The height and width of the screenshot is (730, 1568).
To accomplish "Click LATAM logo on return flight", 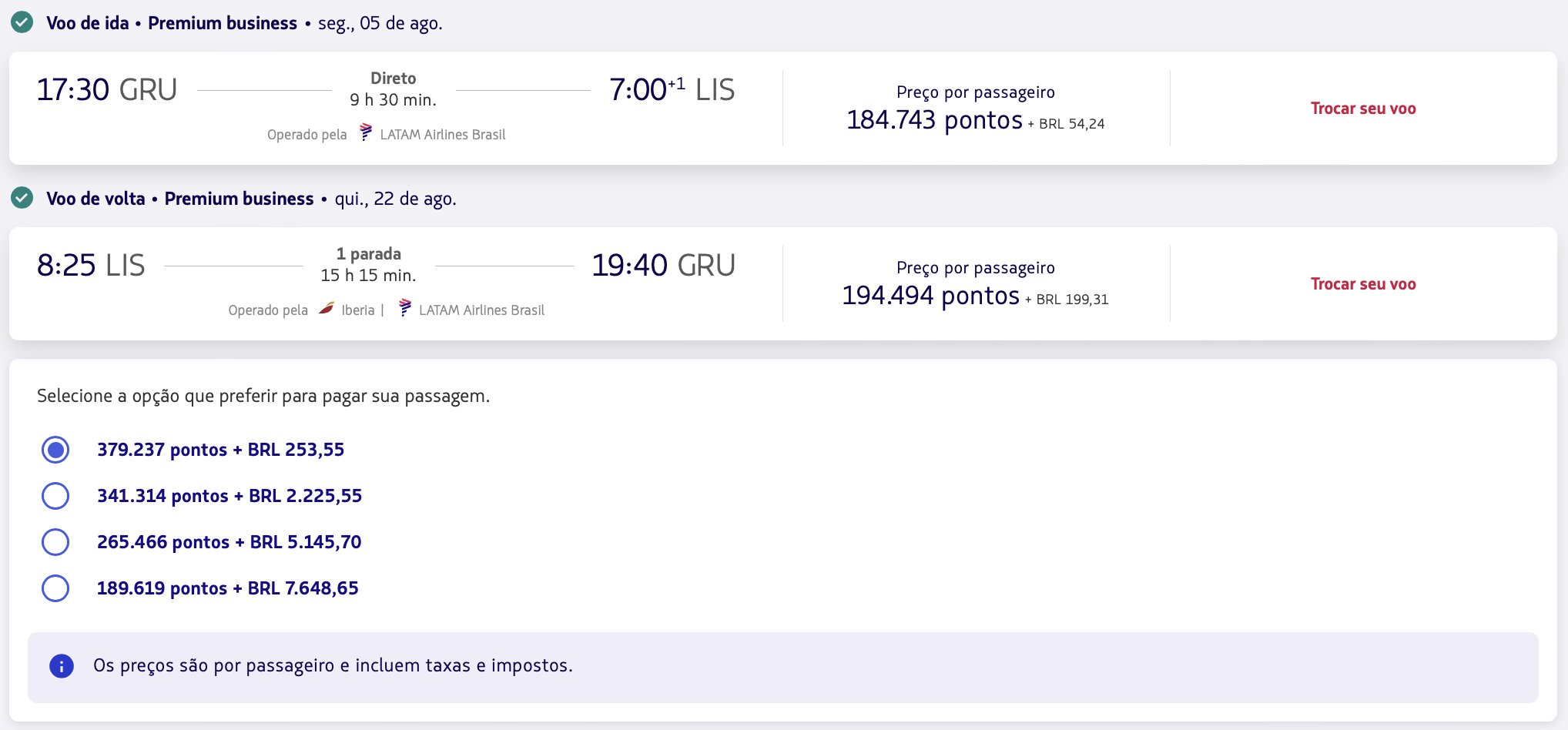I will point(405,309).
